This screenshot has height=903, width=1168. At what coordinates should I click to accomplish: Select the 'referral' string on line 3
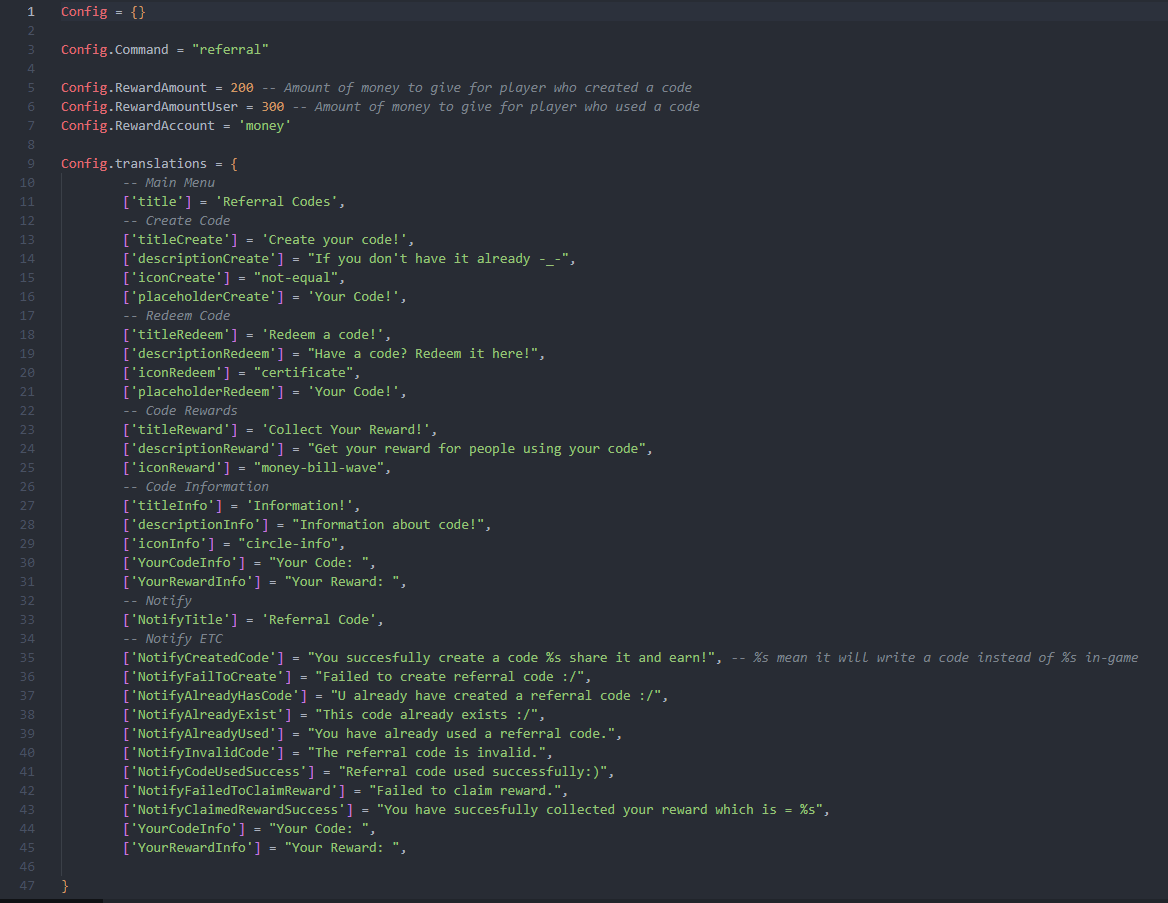(229, 49)
